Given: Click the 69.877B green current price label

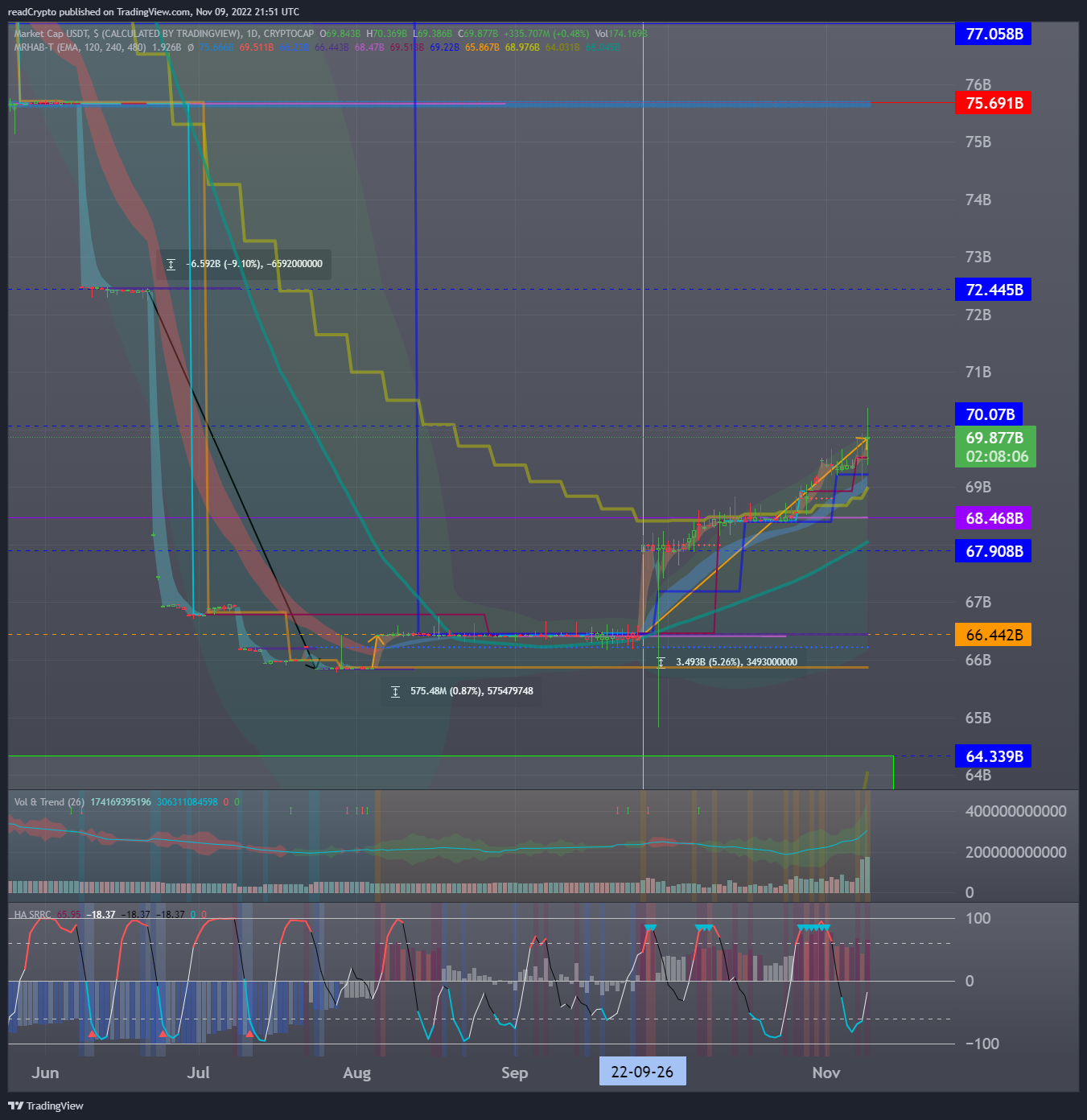Looking at the screenshot, I should 994,438.
